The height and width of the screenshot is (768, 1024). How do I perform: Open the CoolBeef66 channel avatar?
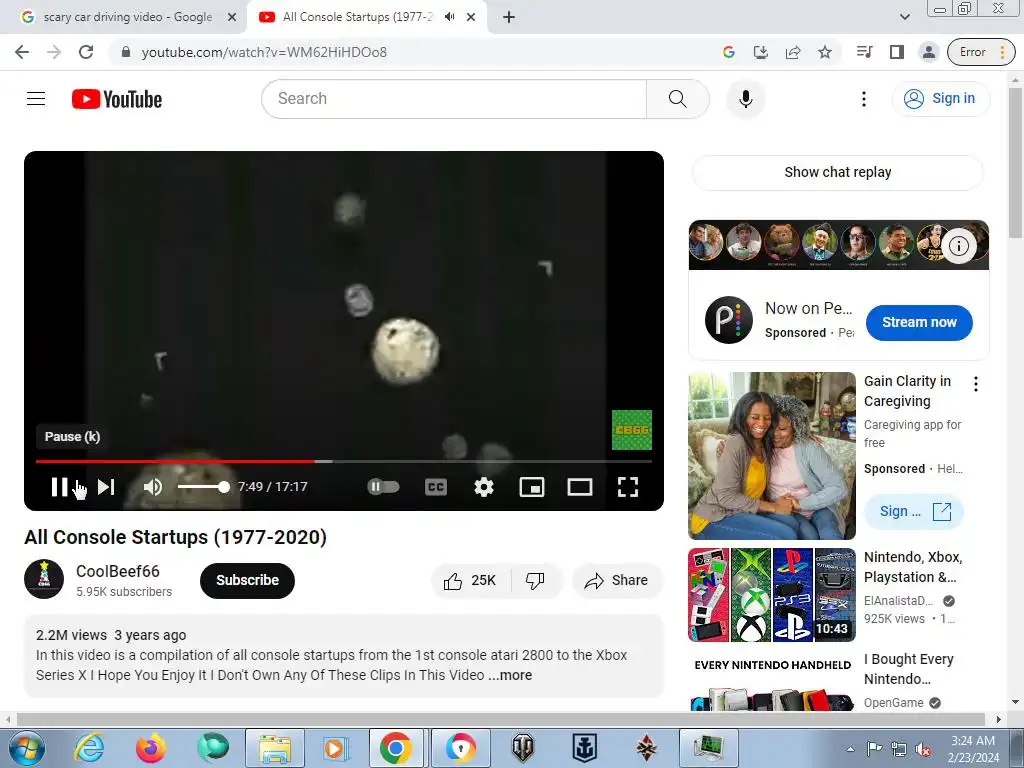click(44, 579)
